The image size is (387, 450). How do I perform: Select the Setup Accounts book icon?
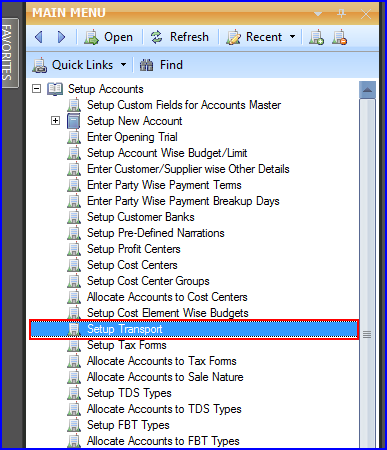click(55, 89)
